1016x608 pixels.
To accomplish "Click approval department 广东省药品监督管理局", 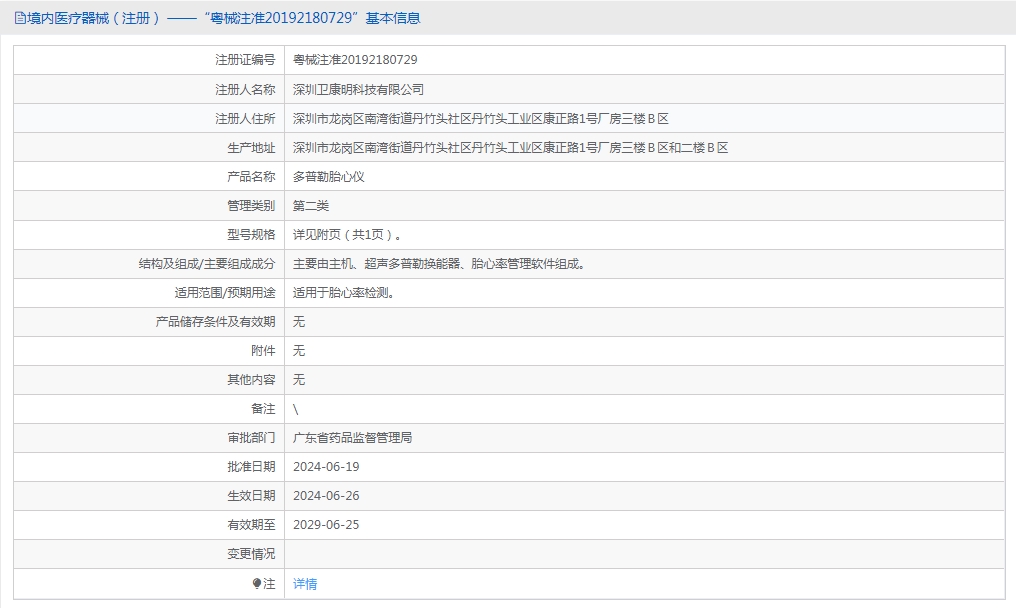I will (x=352, y=438).
